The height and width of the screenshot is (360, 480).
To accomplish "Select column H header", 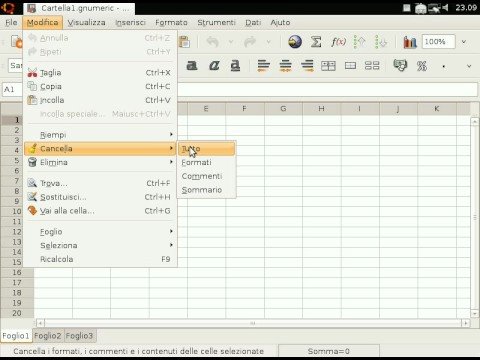I will 322,109.
